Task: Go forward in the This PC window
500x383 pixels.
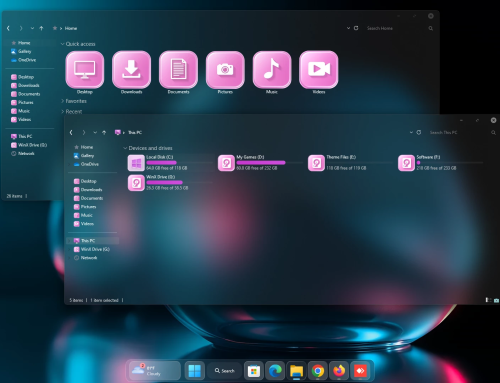Action: pos(84,132)
